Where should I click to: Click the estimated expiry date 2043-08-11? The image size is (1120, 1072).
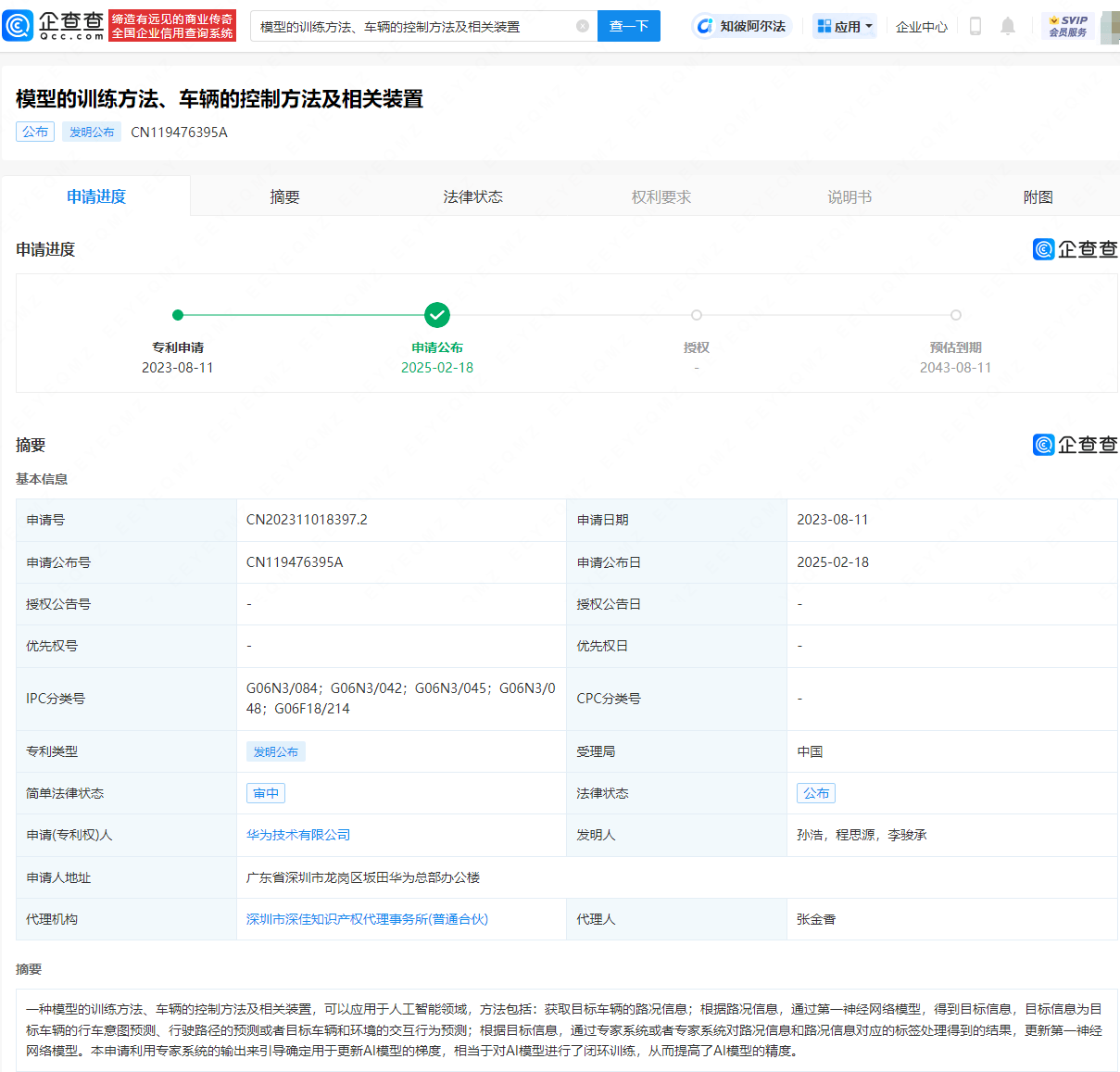(x=956, y=368)
